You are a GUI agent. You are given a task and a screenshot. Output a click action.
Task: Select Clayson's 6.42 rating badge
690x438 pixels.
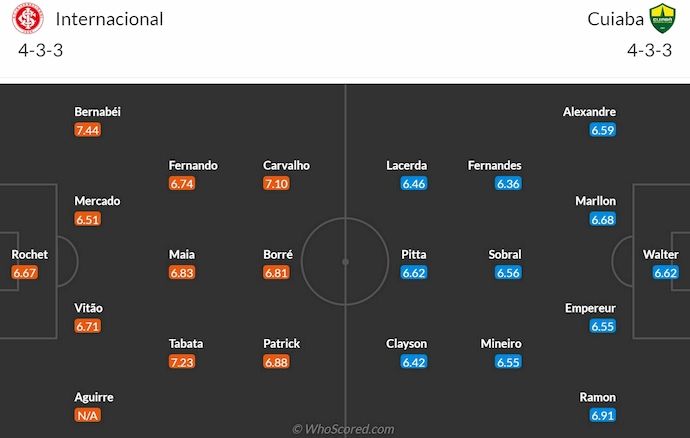coord(413,362)
